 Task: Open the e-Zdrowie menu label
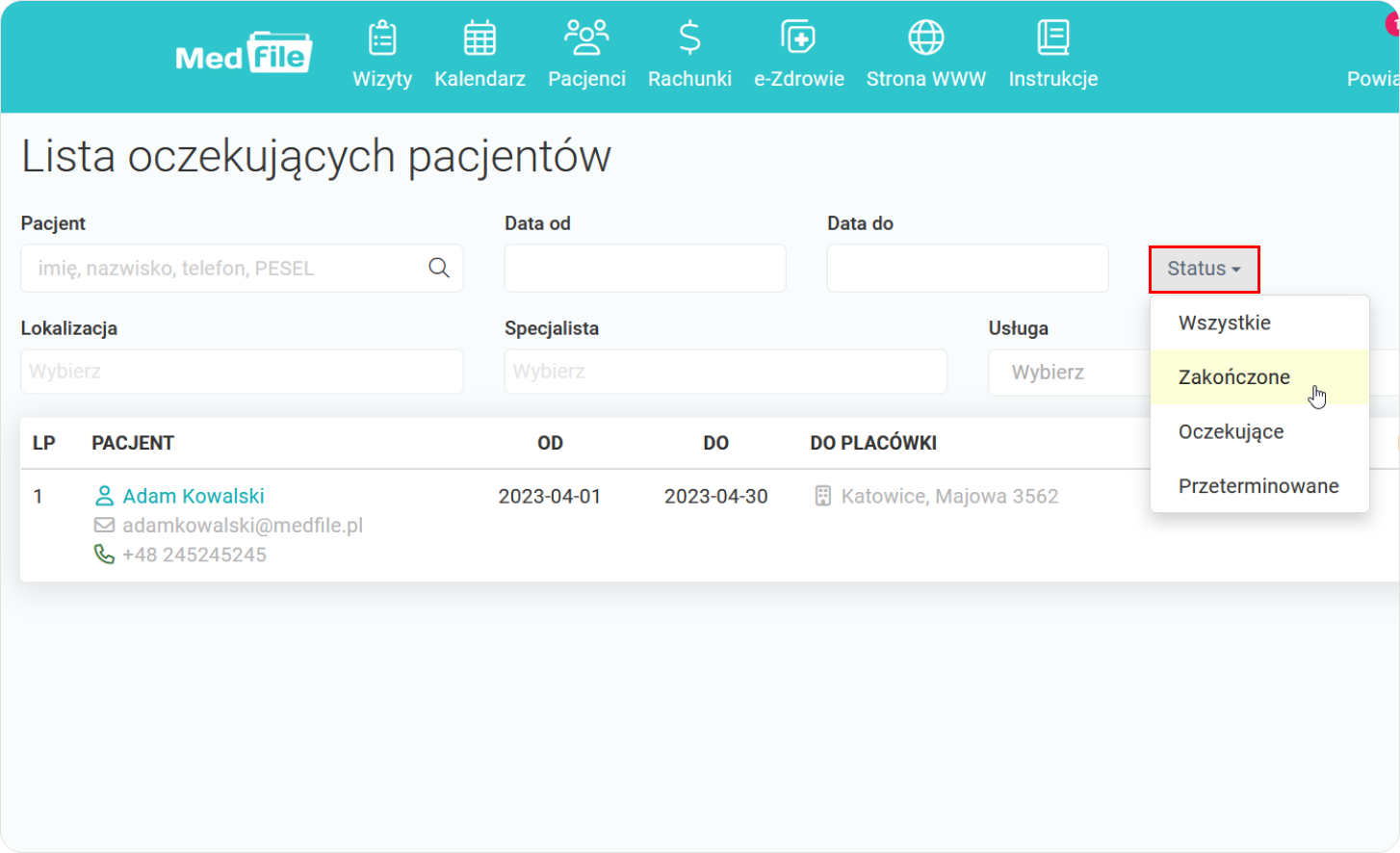799,79
